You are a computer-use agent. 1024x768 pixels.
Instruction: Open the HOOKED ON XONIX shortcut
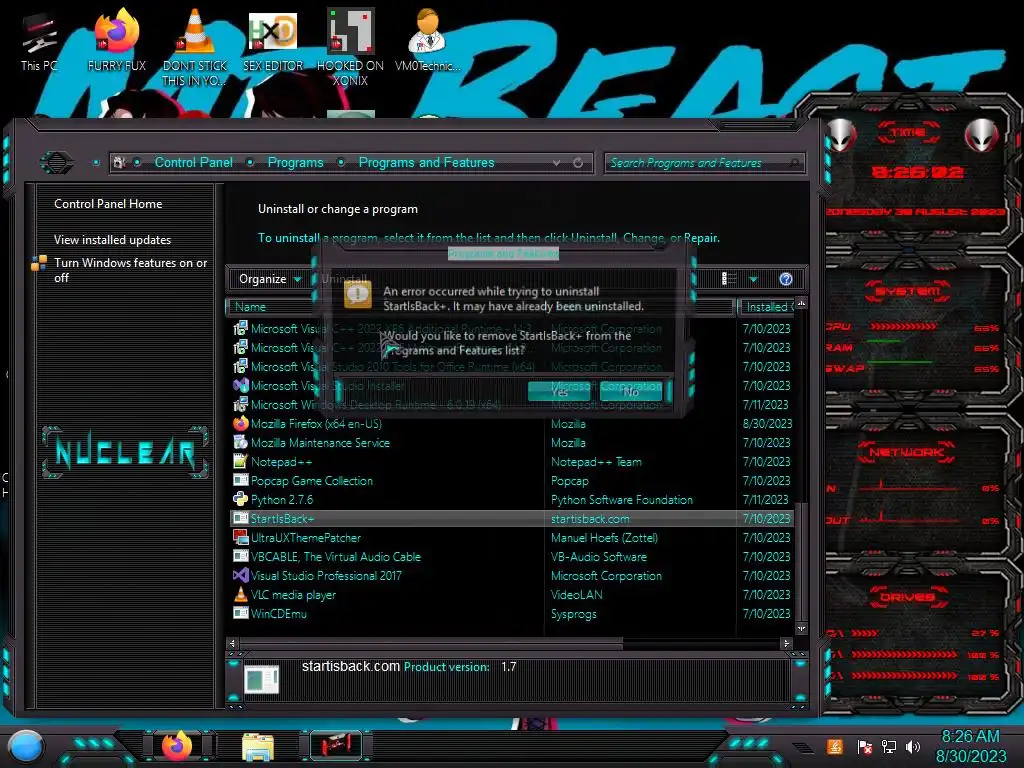350,47
